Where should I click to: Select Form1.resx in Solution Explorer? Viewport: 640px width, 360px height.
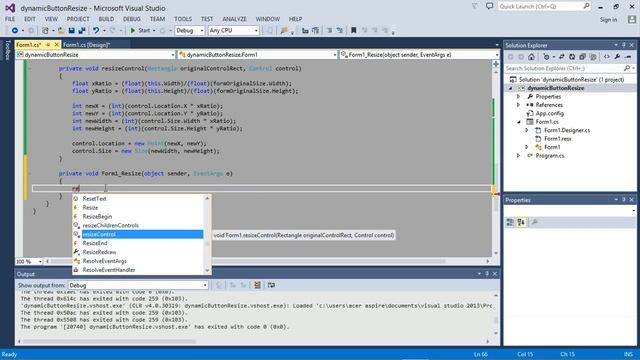[558, 139]
